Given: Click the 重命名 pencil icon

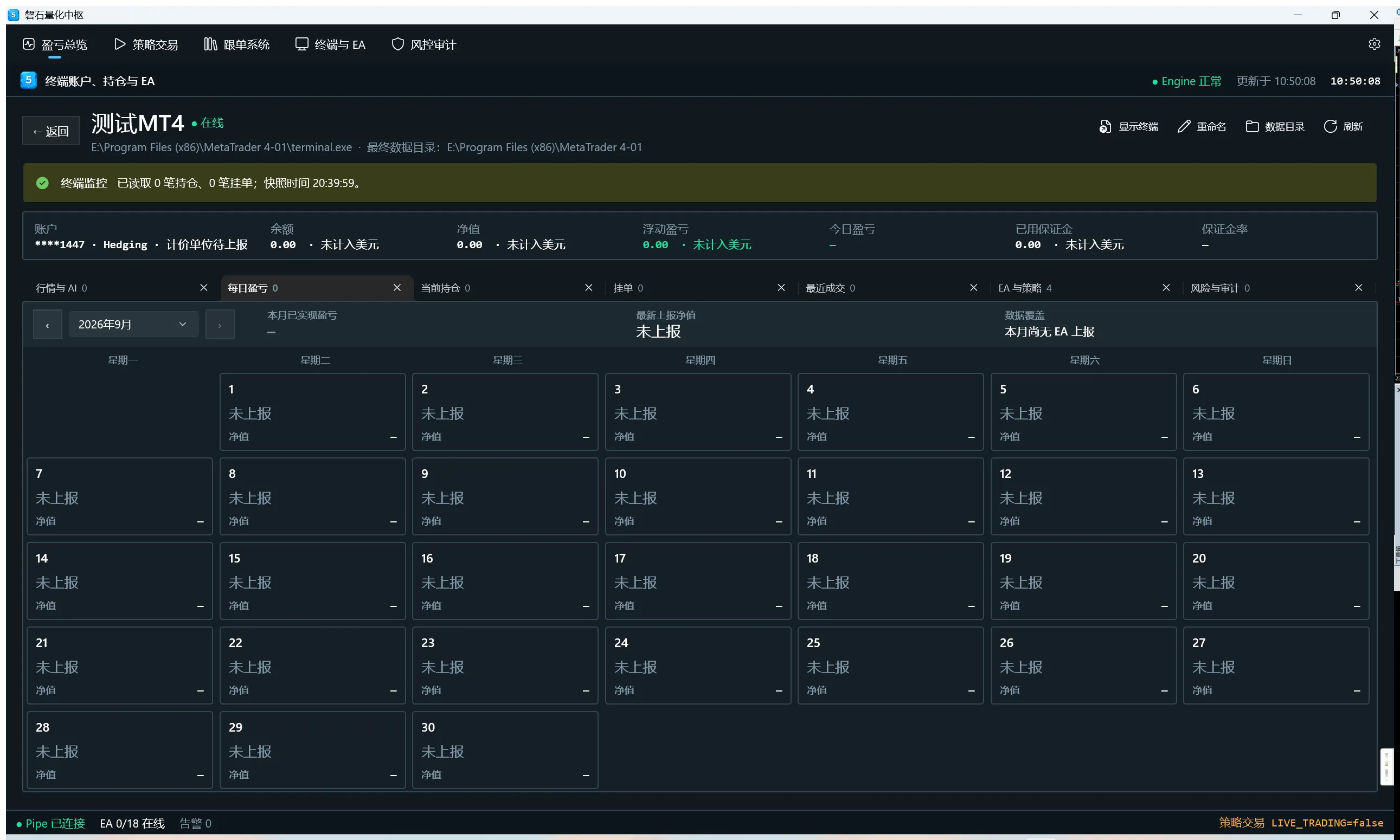Looking at the screenshot, I should 1184,126.
